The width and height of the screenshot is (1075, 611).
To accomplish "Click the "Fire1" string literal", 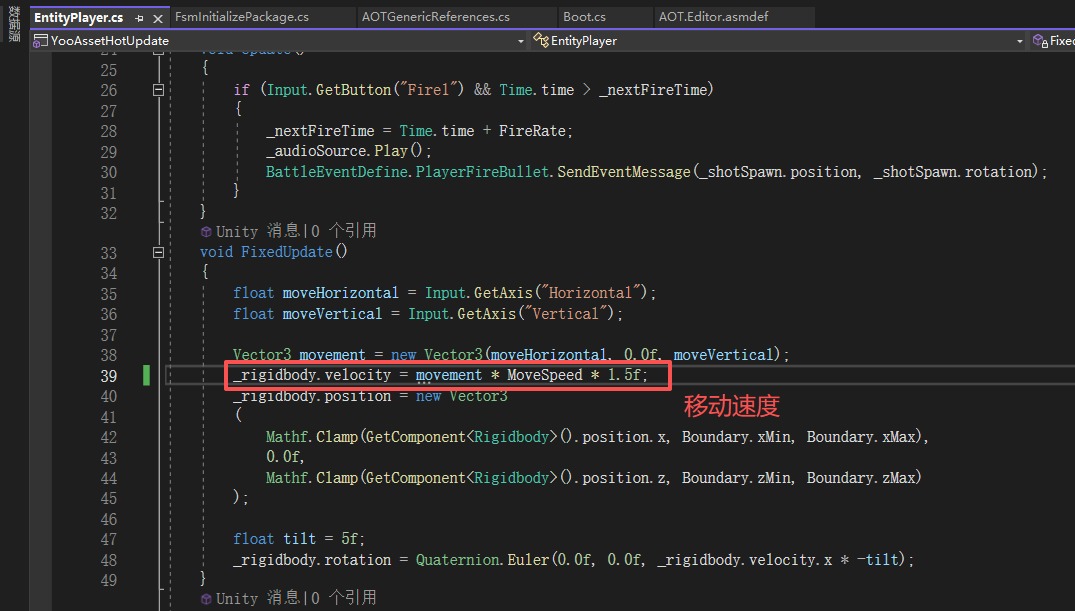I will [x=432, y=90].
